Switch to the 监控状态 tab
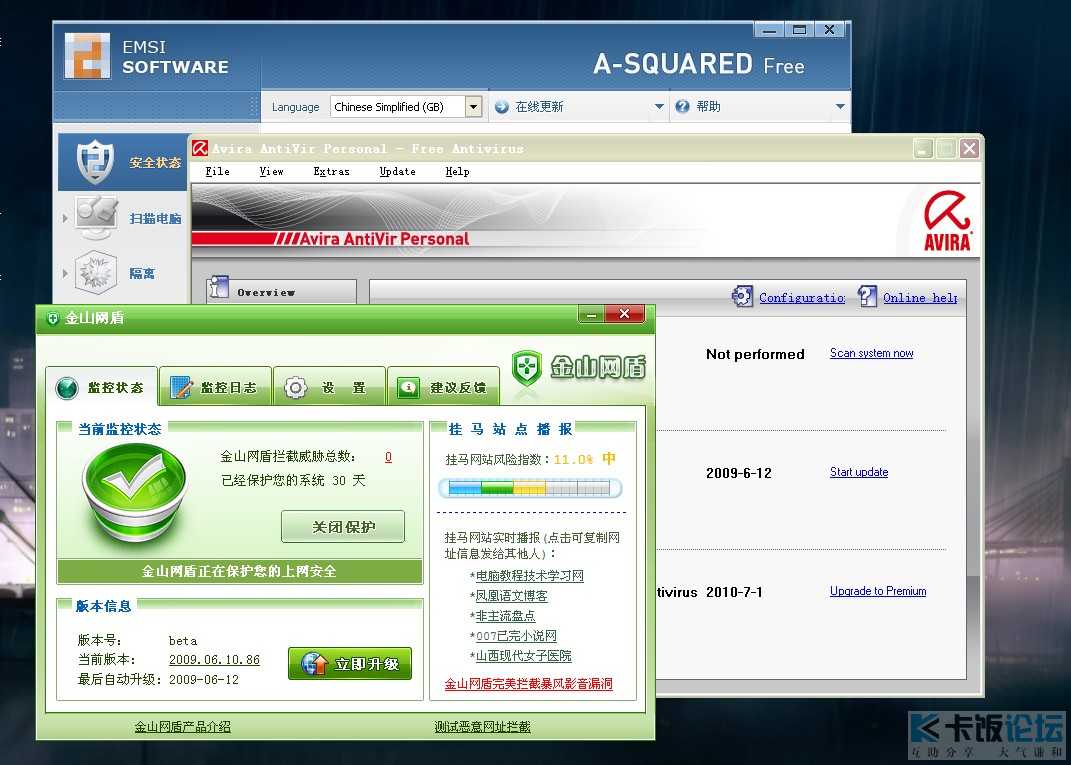Screen dimensions: 1071x765 click(x=101, y=387)
